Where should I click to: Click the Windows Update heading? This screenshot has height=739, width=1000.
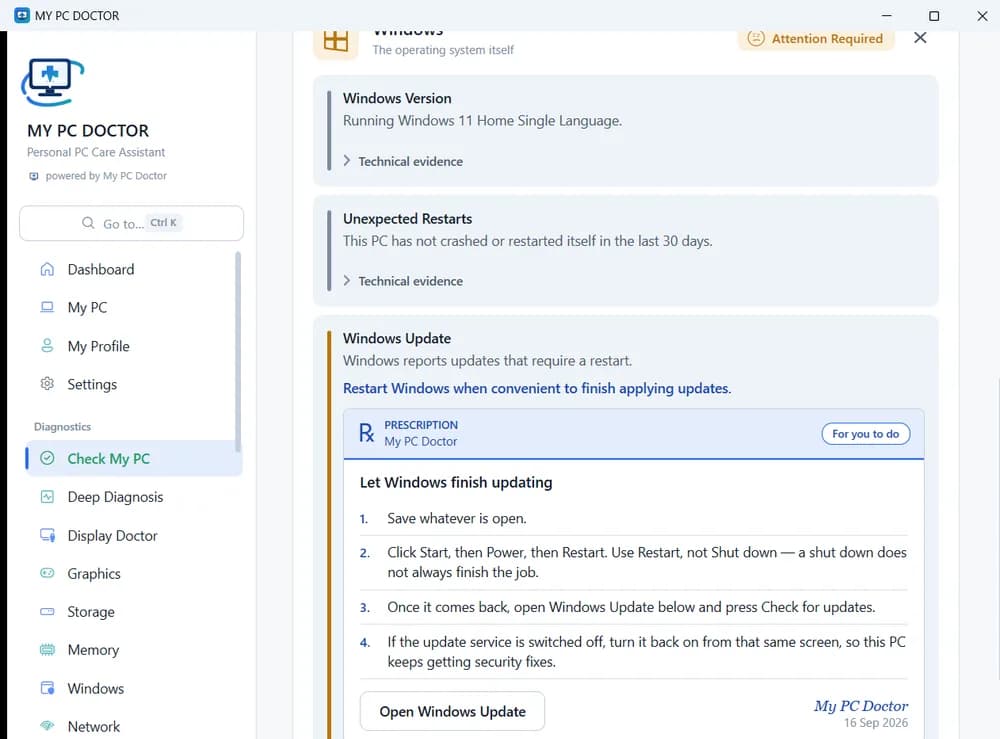[397, 339]
